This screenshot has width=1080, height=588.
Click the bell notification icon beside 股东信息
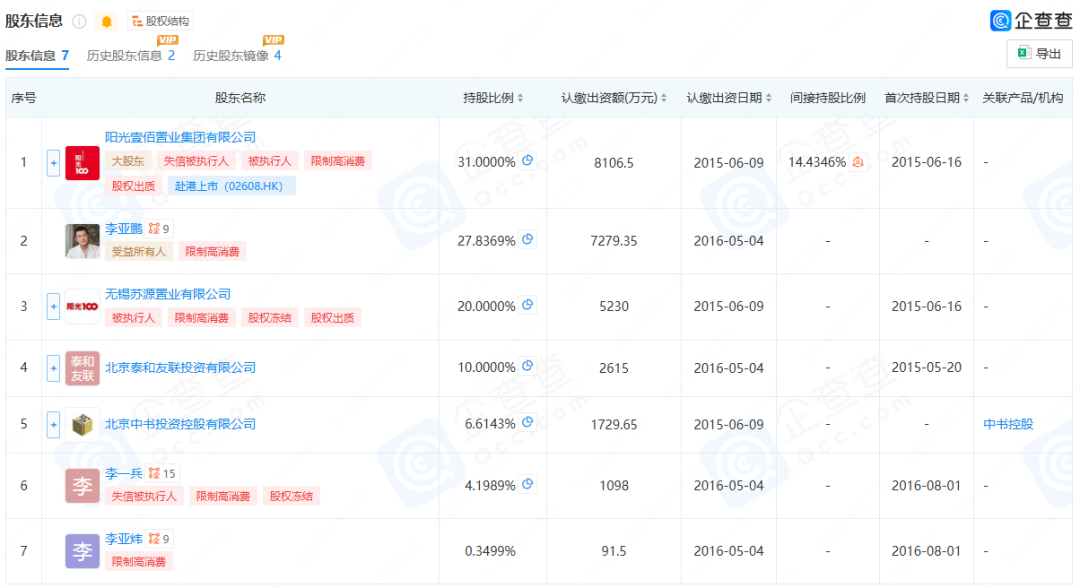pyautogui.click(x=107, y=21)
